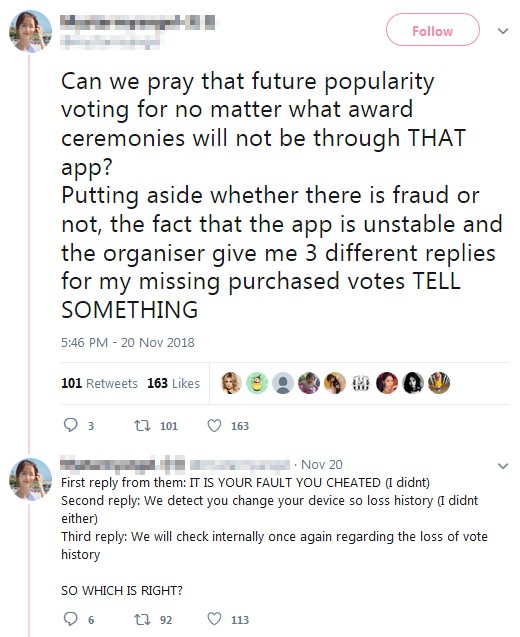
Task: Like the follow-up tweet with 113 likes
Action: 214,619
